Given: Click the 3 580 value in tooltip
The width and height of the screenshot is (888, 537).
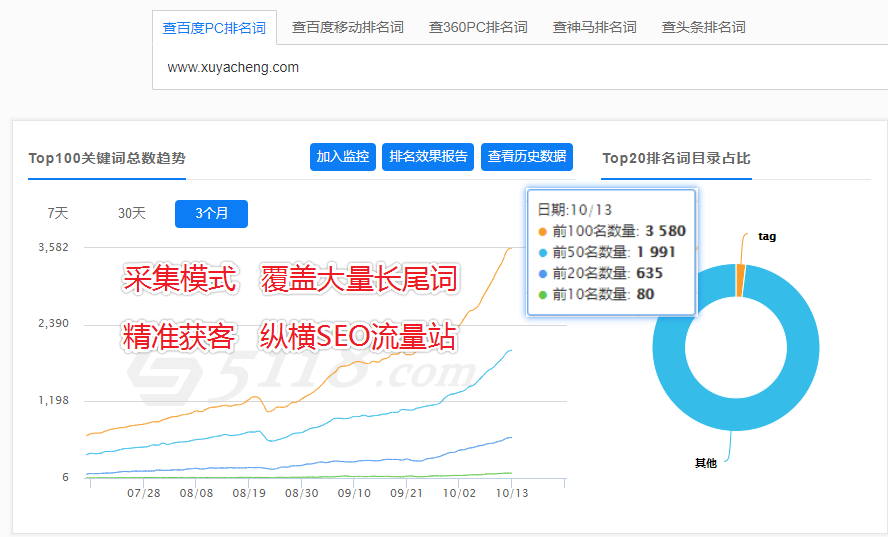Looking at the screenshot, I should click(x=665, y=231).
